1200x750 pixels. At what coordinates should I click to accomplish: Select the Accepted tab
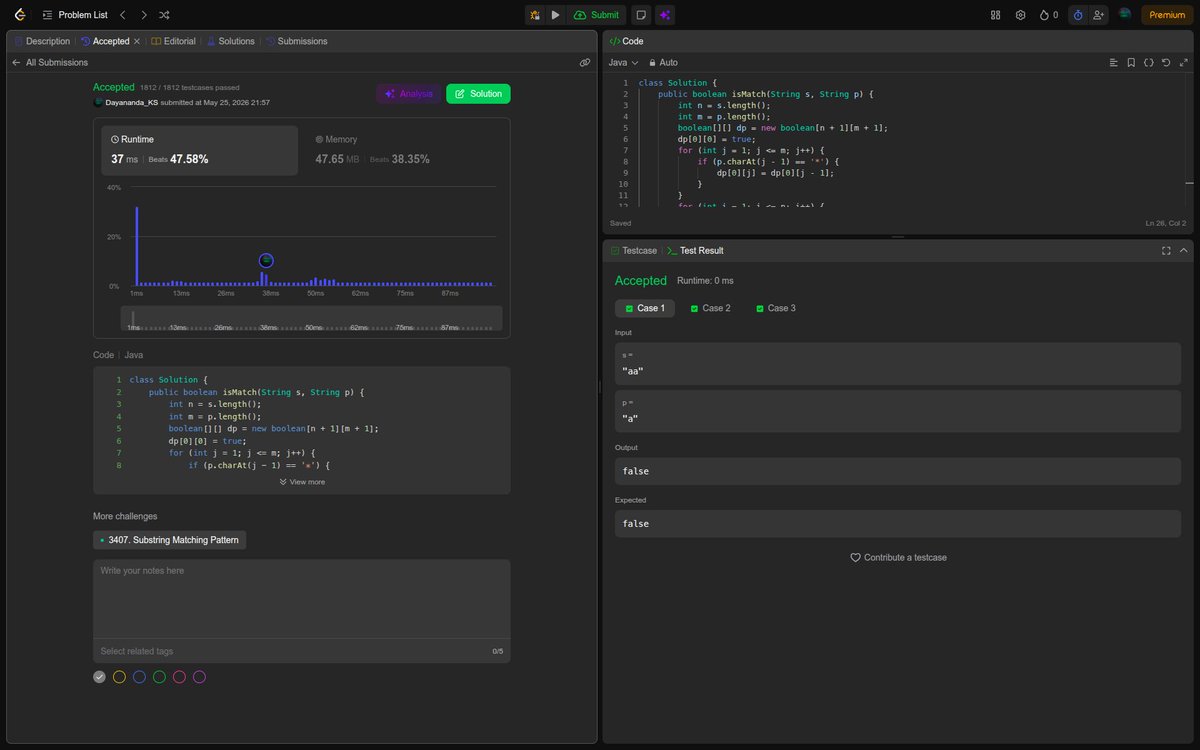point(105,41)
